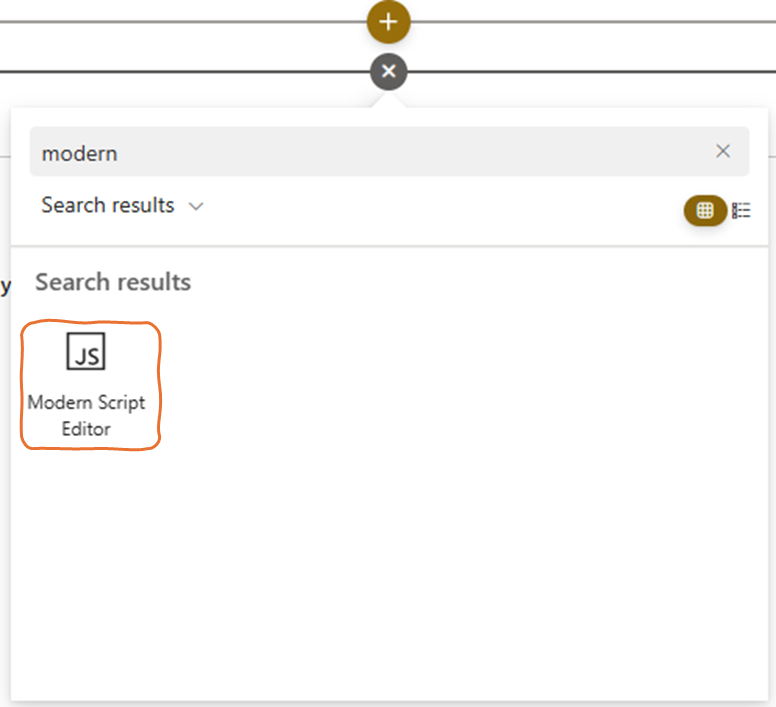Switch to grid view layout
Viewport: 776px width, 707px height.
[705, 210]
